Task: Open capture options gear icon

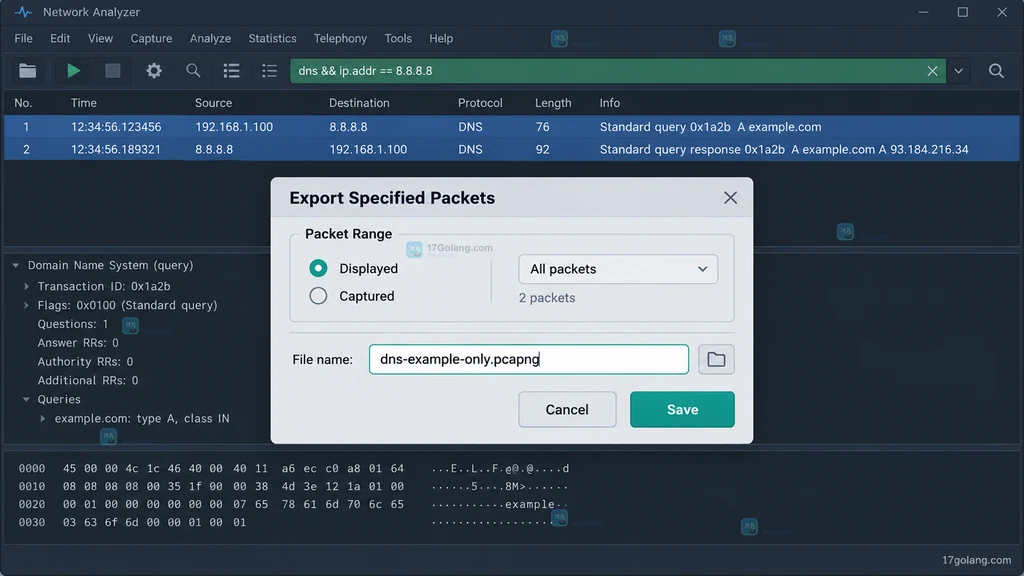Action: coord(153,71)
